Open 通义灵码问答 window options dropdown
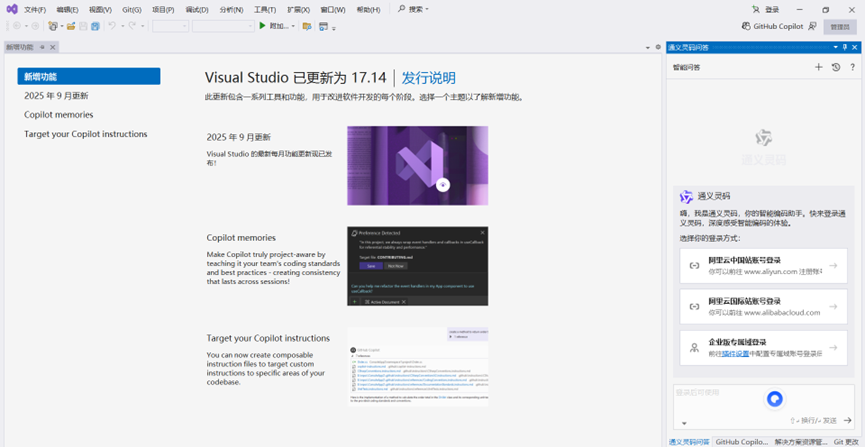The image size is (865, 447). 836,47
